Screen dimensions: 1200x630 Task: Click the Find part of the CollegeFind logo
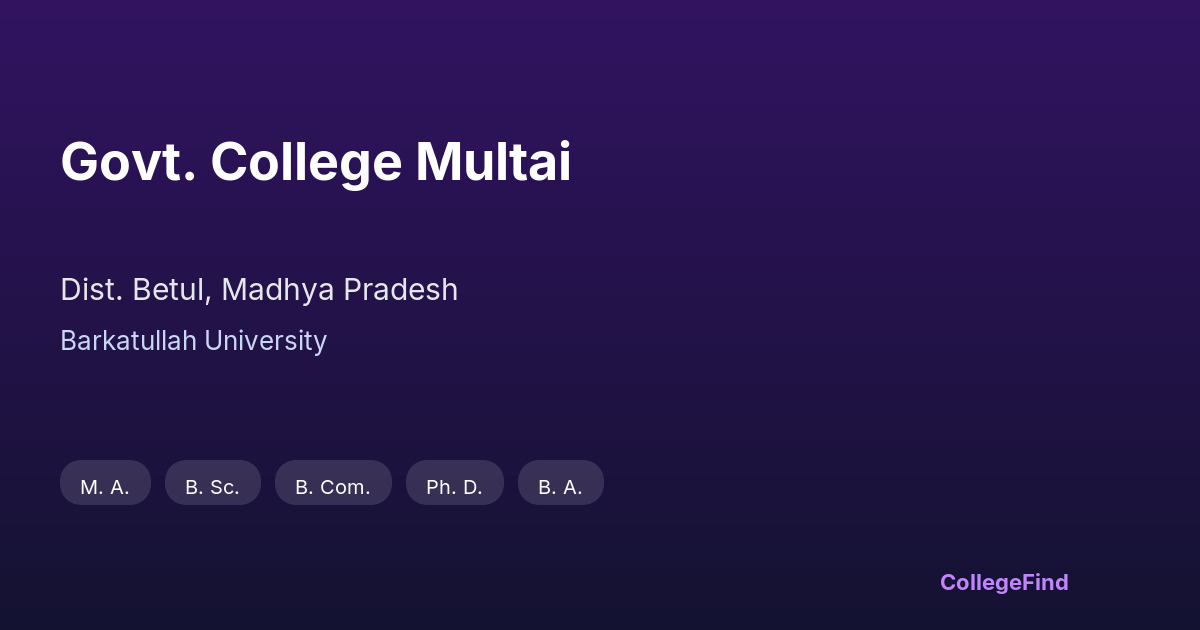point(1047,582)
